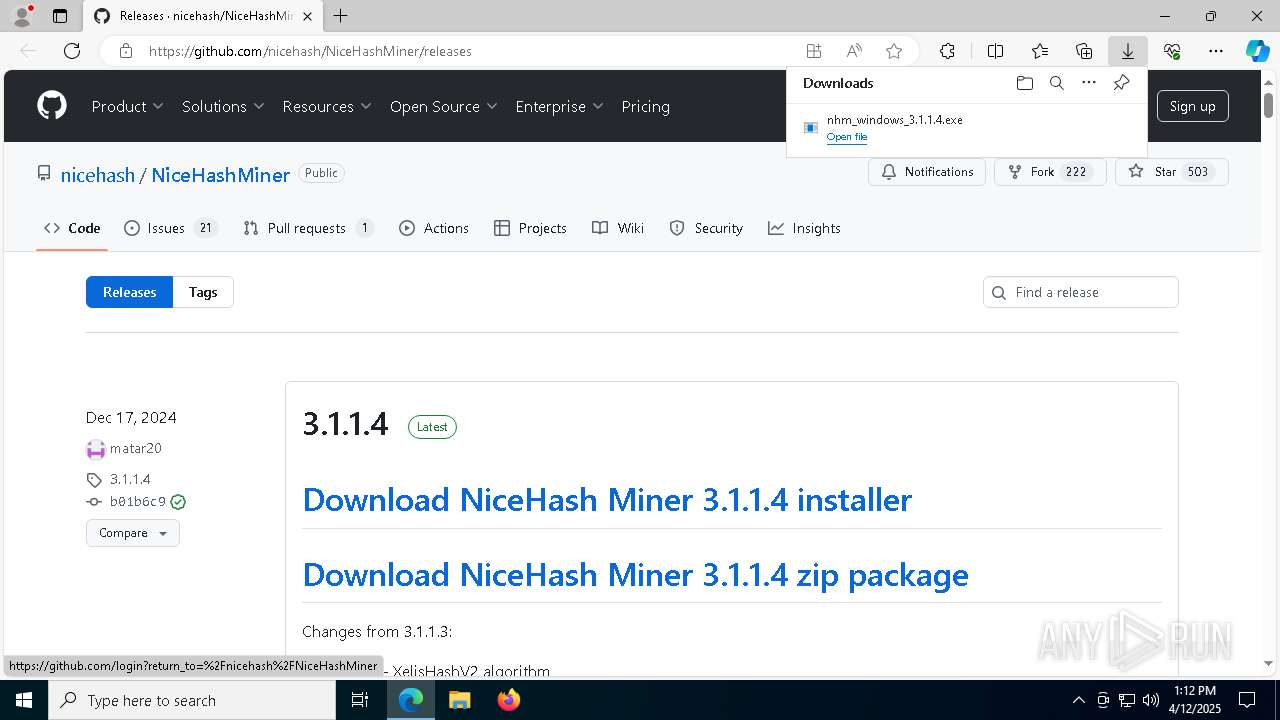Image resolution: width=1280 pixels, height=720 pixels.
Task: Click the app available icon in address bar
Action: click(814, 51)
